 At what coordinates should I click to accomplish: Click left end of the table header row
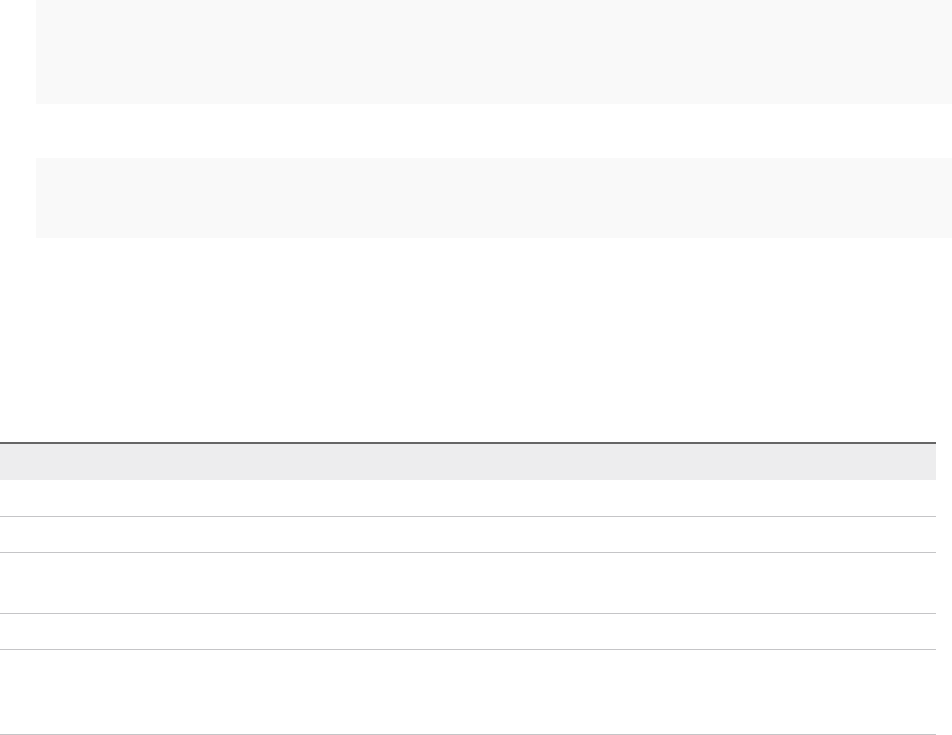(x=12, y=462)
